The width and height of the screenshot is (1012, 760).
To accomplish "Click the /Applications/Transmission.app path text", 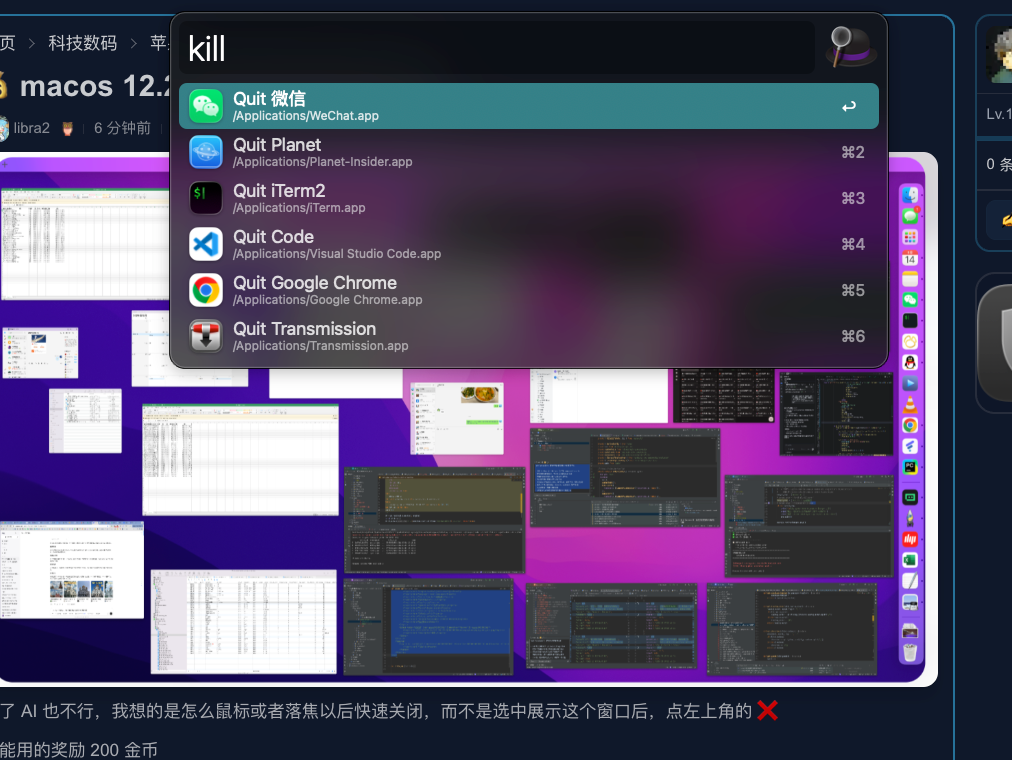I will (x=321, y=346).
